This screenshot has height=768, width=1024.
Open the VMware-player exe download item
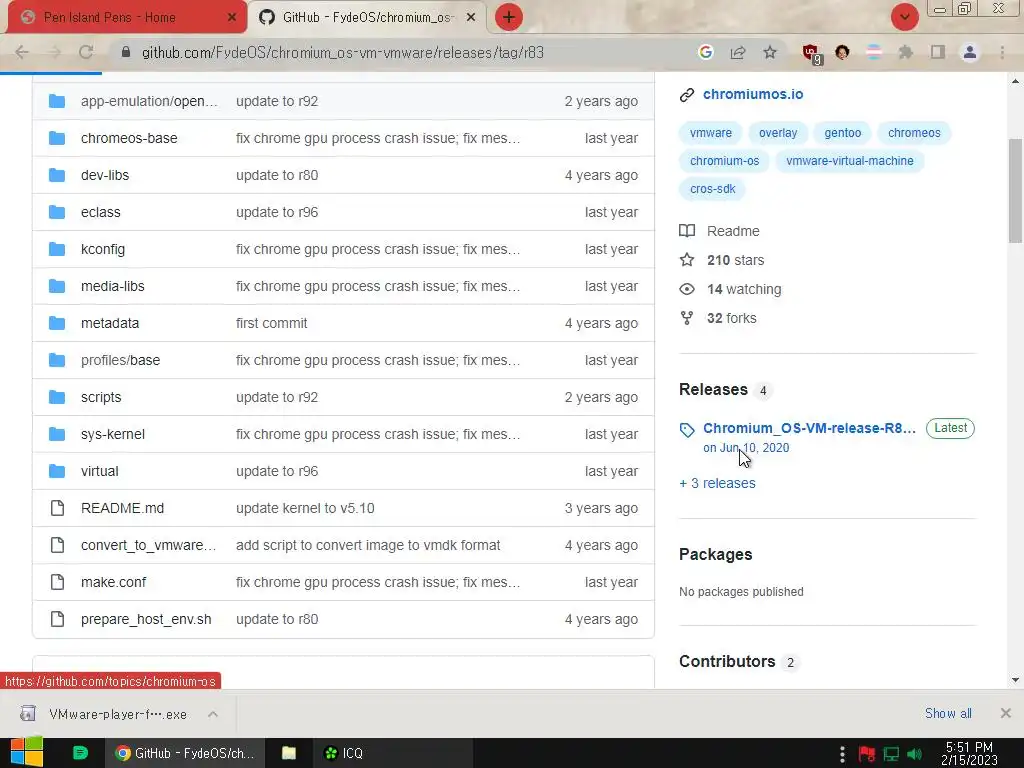118,714
